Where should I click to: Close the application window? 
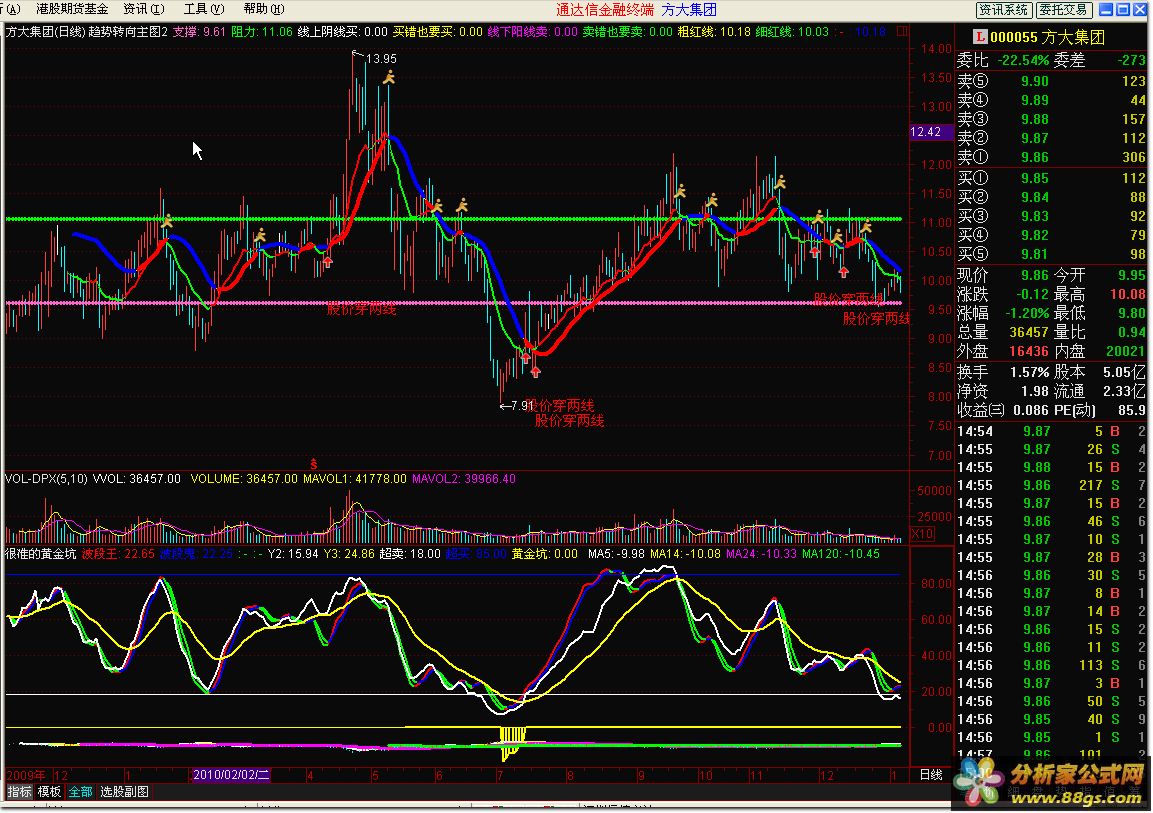point(1139,10)
